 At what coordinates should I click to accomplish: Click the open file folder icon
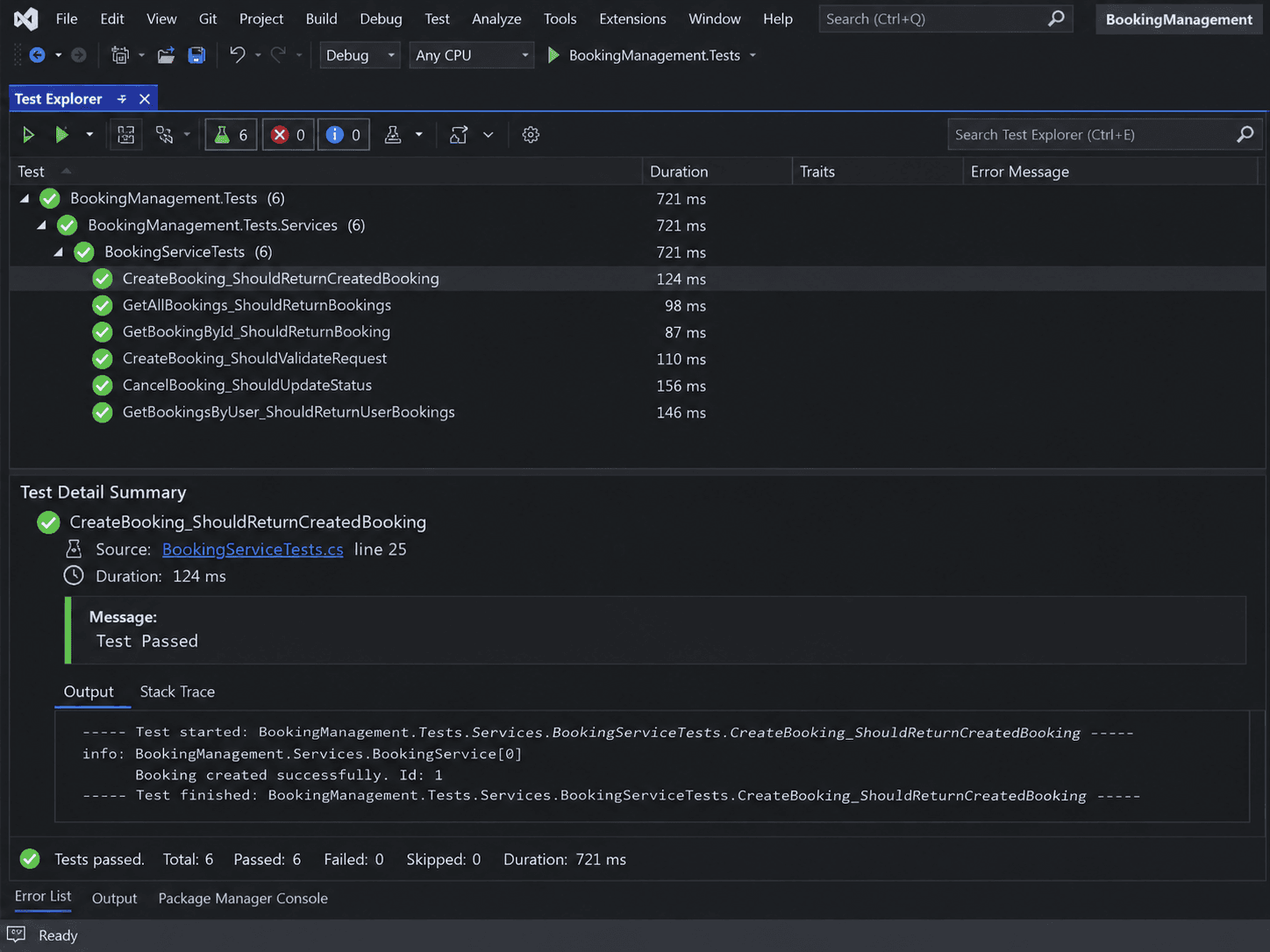[x=166, y=55]
